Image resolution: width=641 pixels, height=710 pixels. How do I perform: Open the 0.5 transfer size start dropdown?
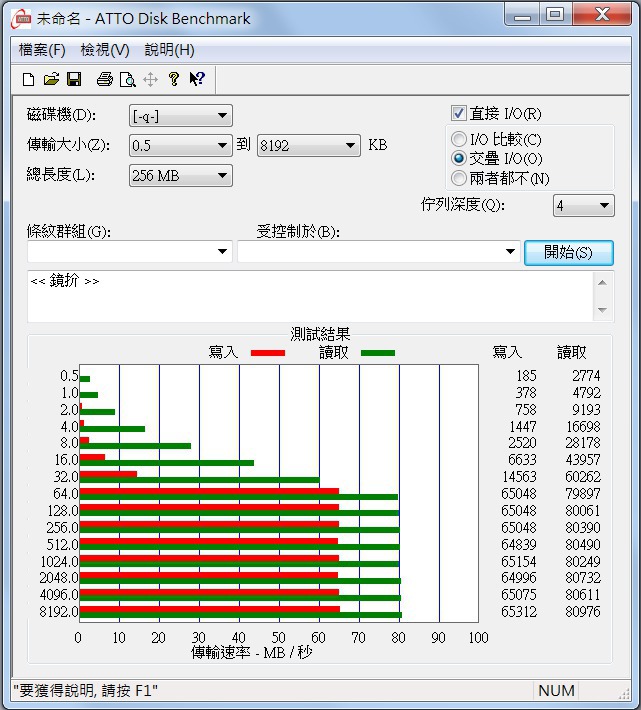(181, 145)
